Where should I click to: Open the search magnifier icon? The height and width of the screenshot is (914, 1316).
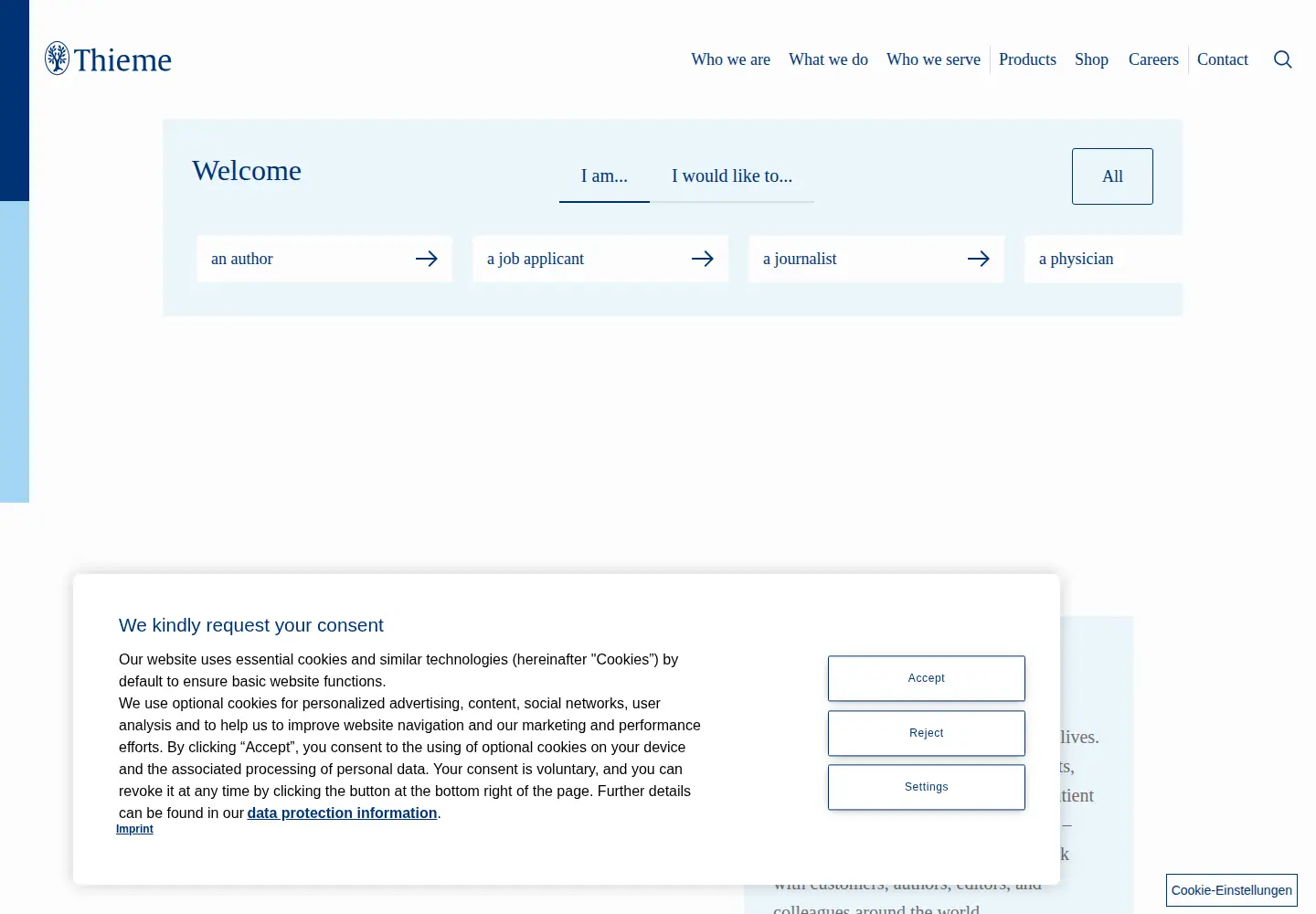(x=1283, y=59)
